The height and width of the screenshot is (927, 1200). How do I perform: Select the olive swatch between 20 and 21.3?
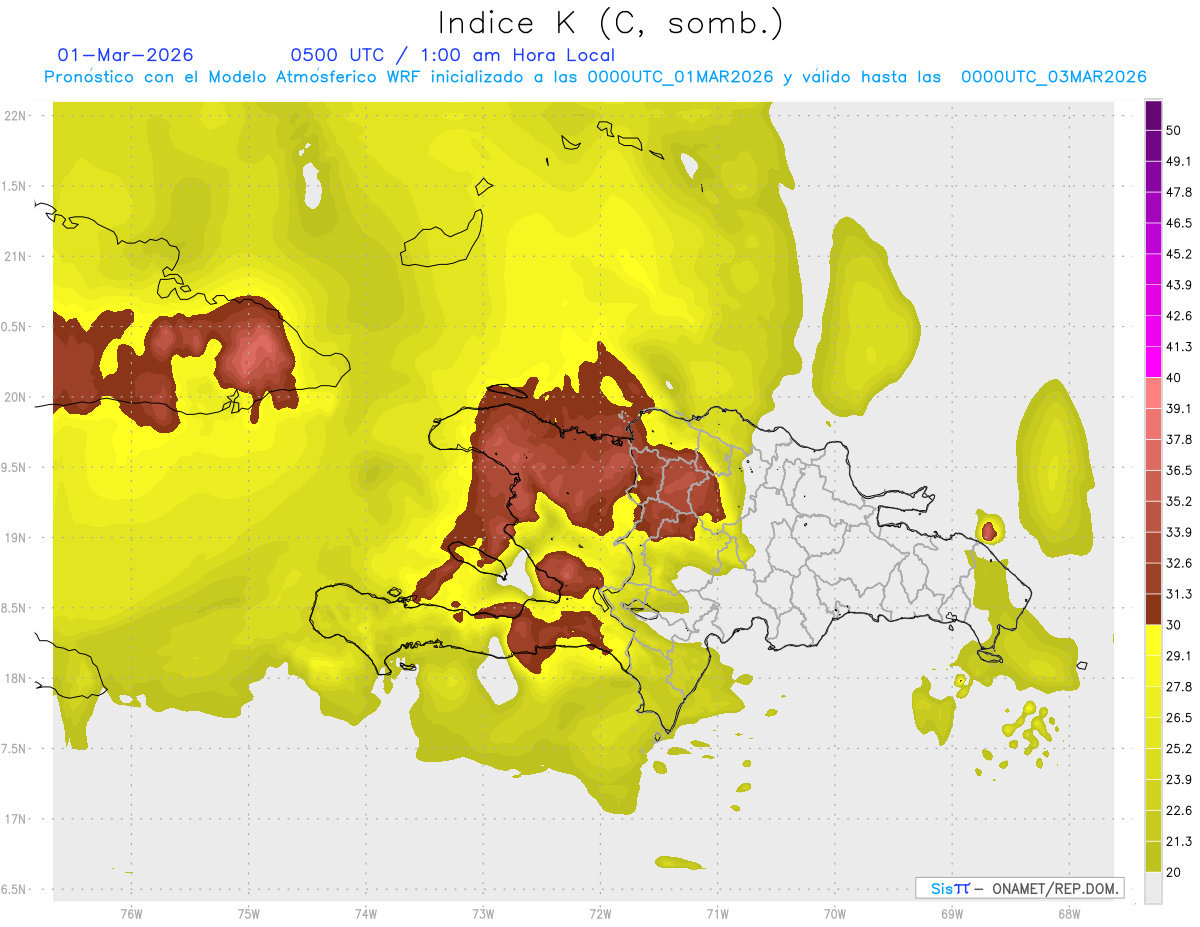tap(1153, 856)
